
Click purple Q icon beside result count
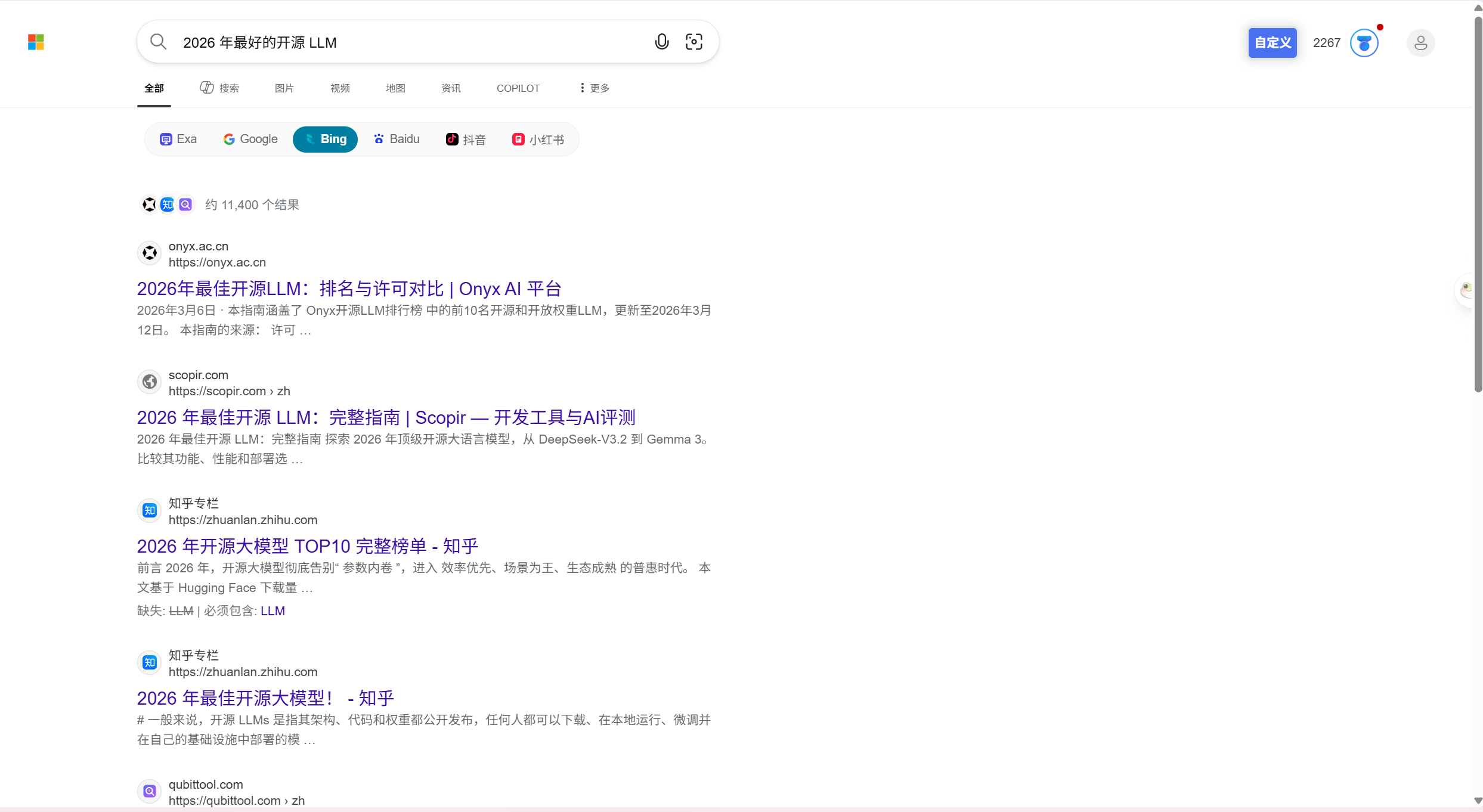[x=186, y=205]
